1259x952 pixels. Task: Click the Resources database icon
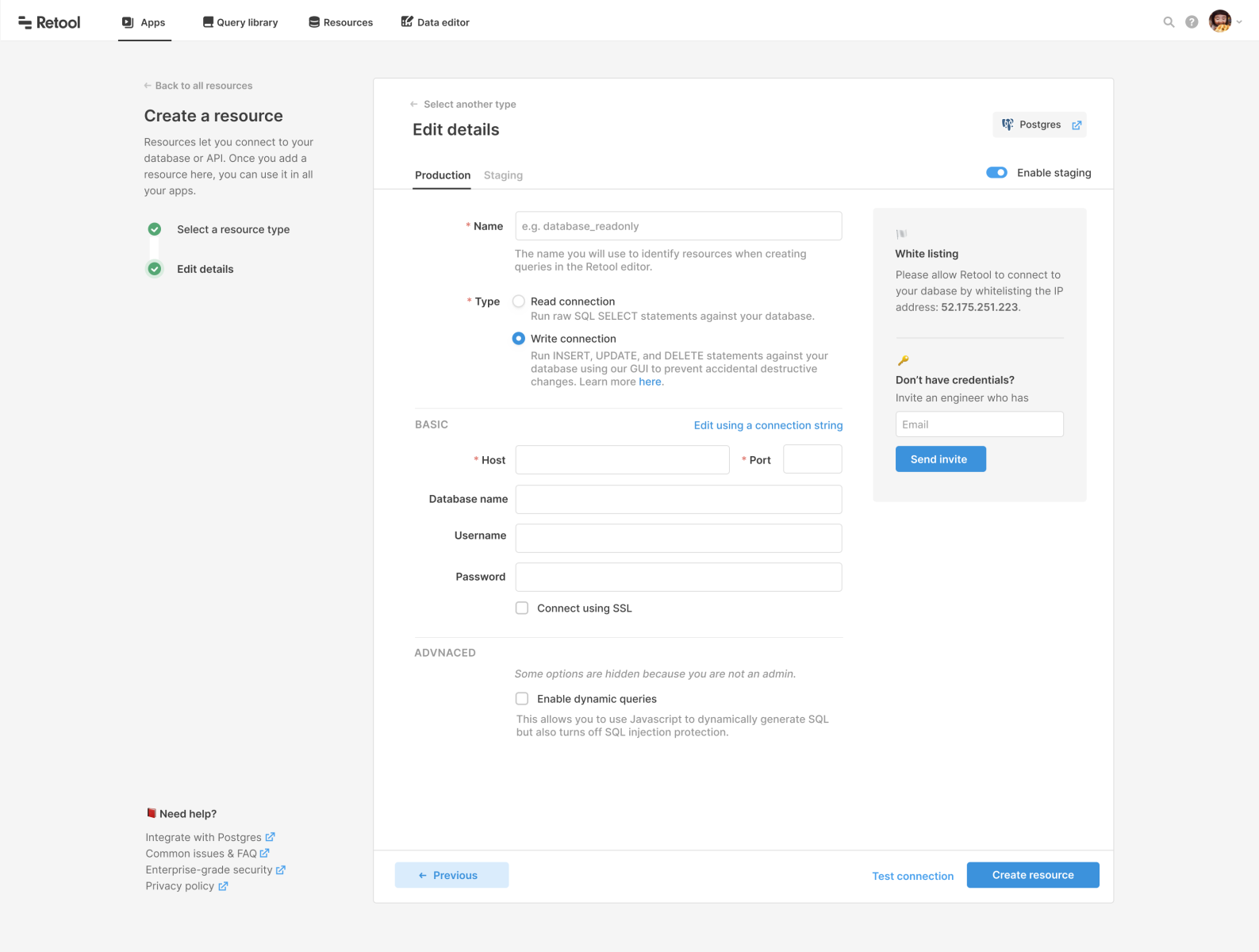point(314,22)
